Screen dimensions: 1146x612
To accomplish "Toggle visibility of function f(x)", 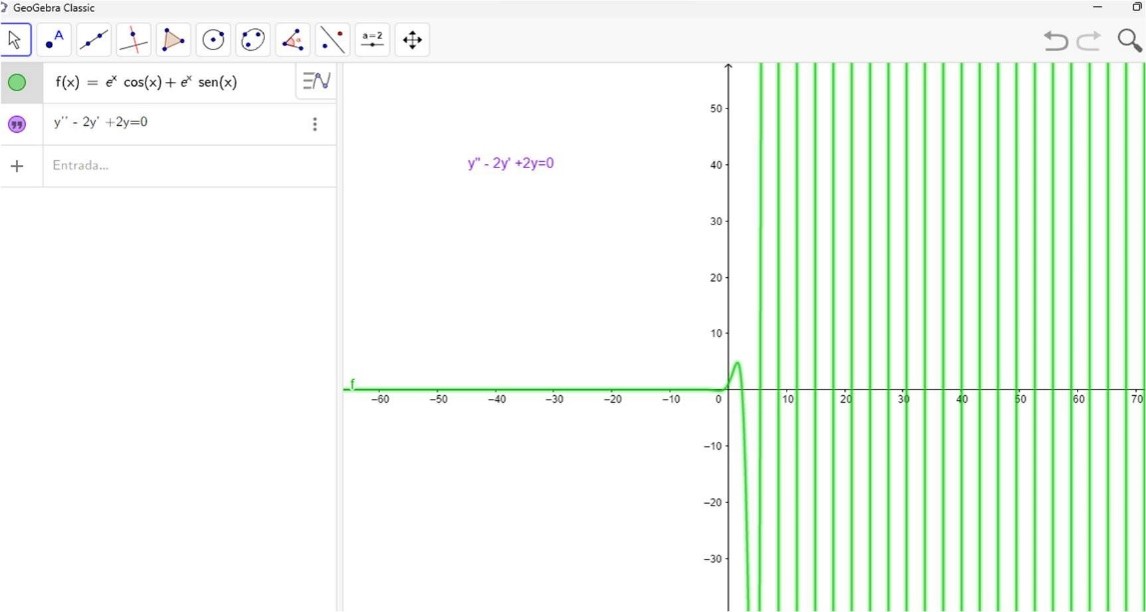I will tap(17, 82).
